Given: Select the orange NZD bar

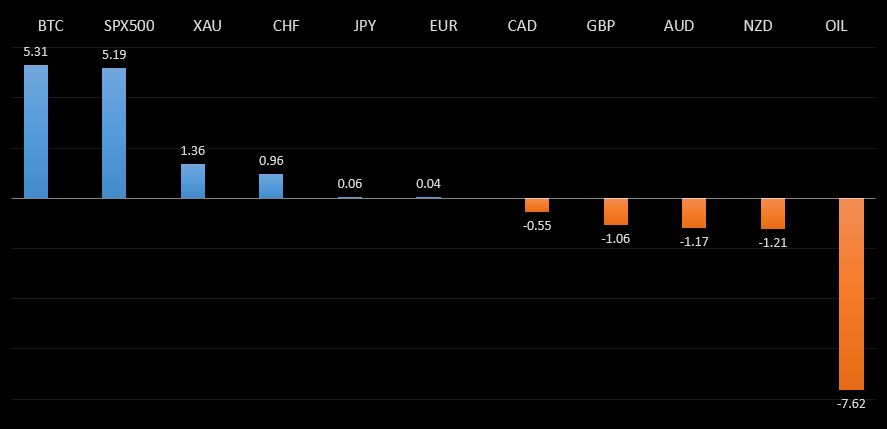Looking at the screenshot, I should click(x=773, y=214).
